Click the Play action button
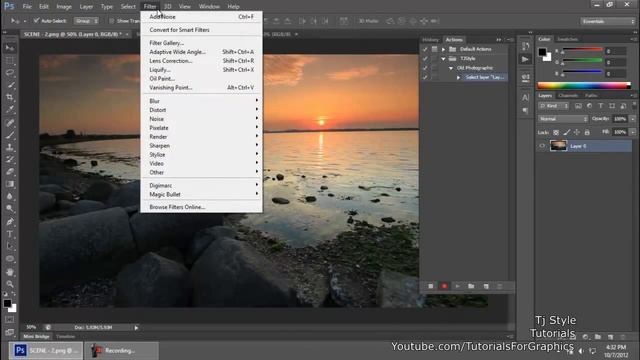 point(458,286)
